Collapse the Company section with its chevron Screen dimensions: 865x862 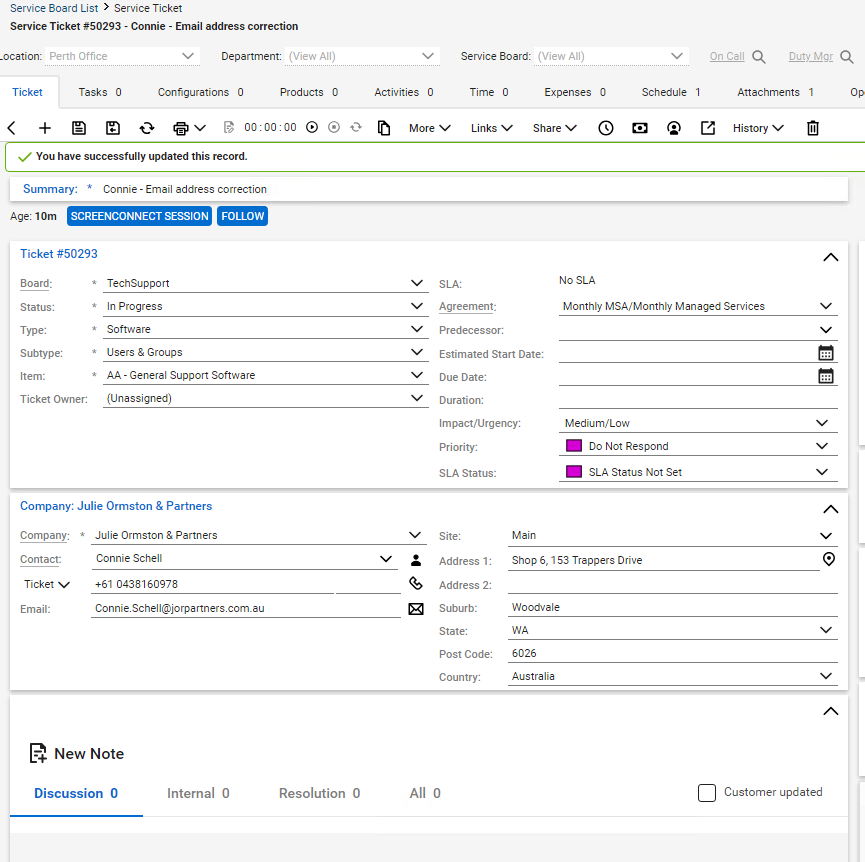click(831, 509)
